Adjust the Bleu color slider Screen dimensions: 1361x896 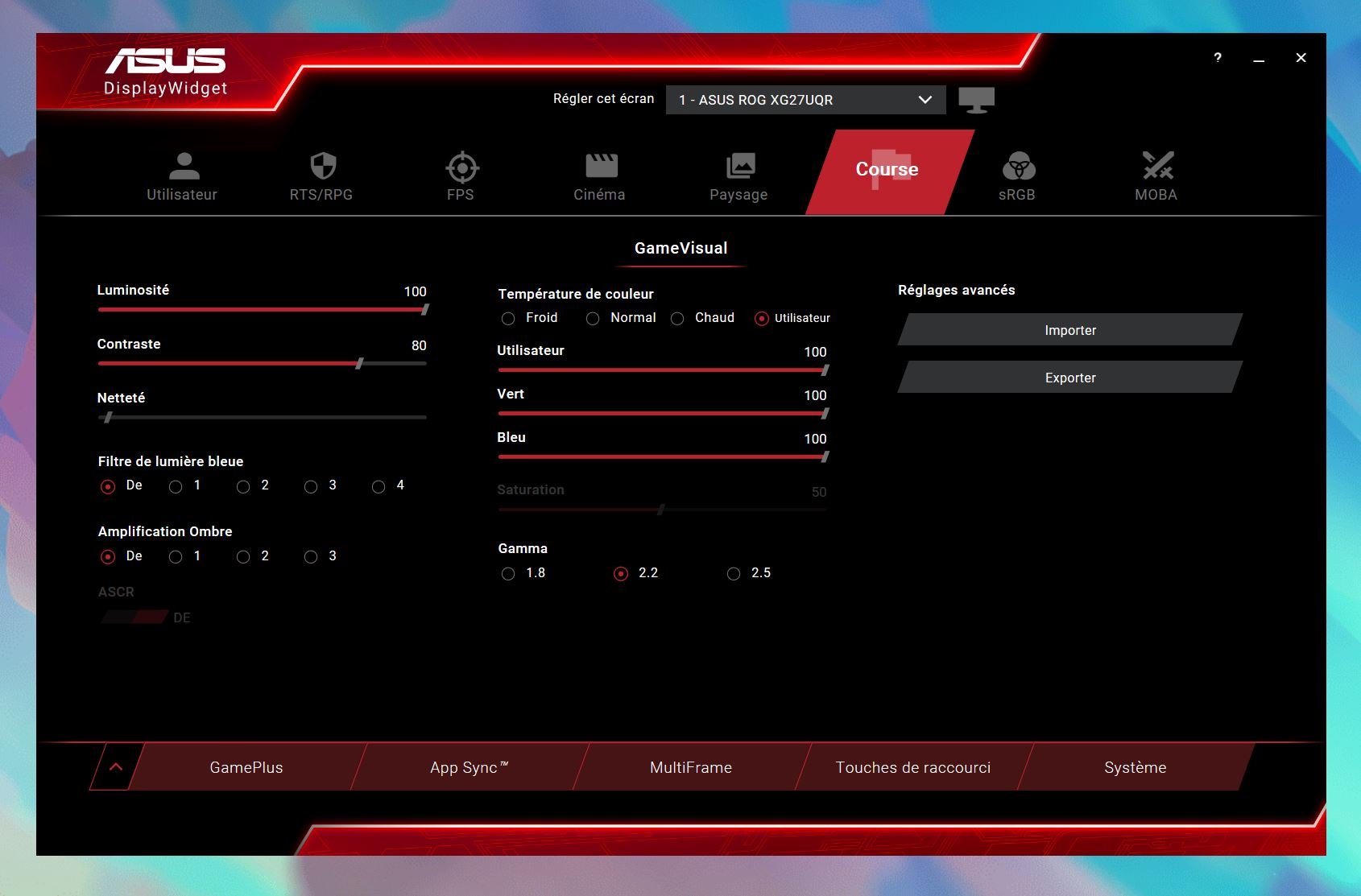pyautogui.click(x=664, y=456)
